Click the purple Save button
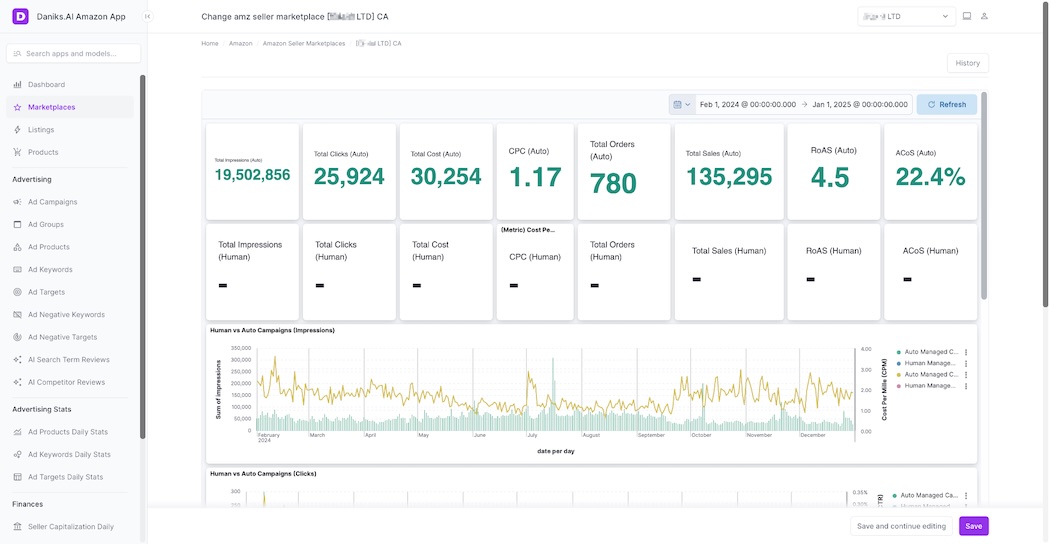1050x544 pixels. [x=973, y=526]
